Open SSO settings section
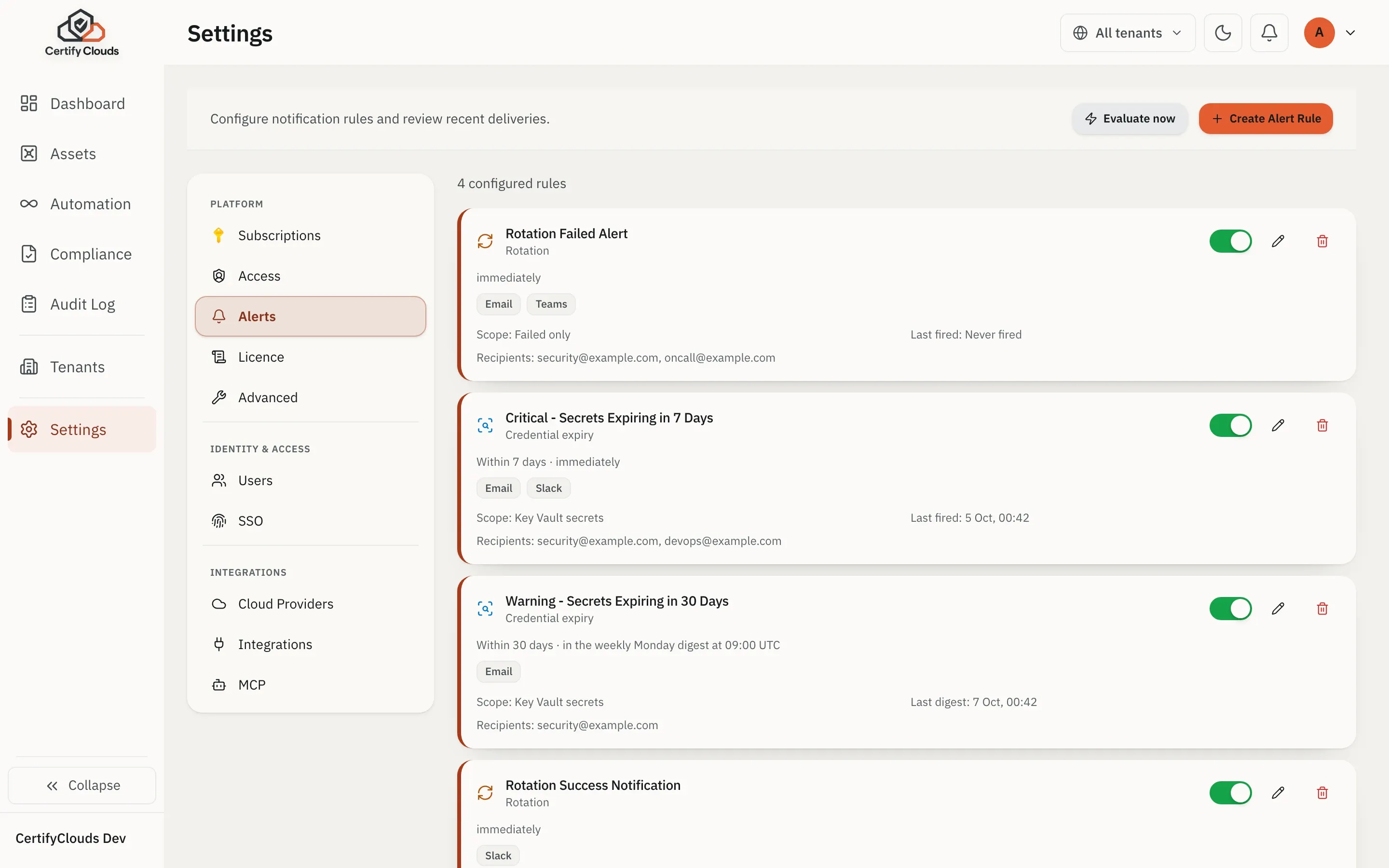The image size is (1389, 868). 311,521
